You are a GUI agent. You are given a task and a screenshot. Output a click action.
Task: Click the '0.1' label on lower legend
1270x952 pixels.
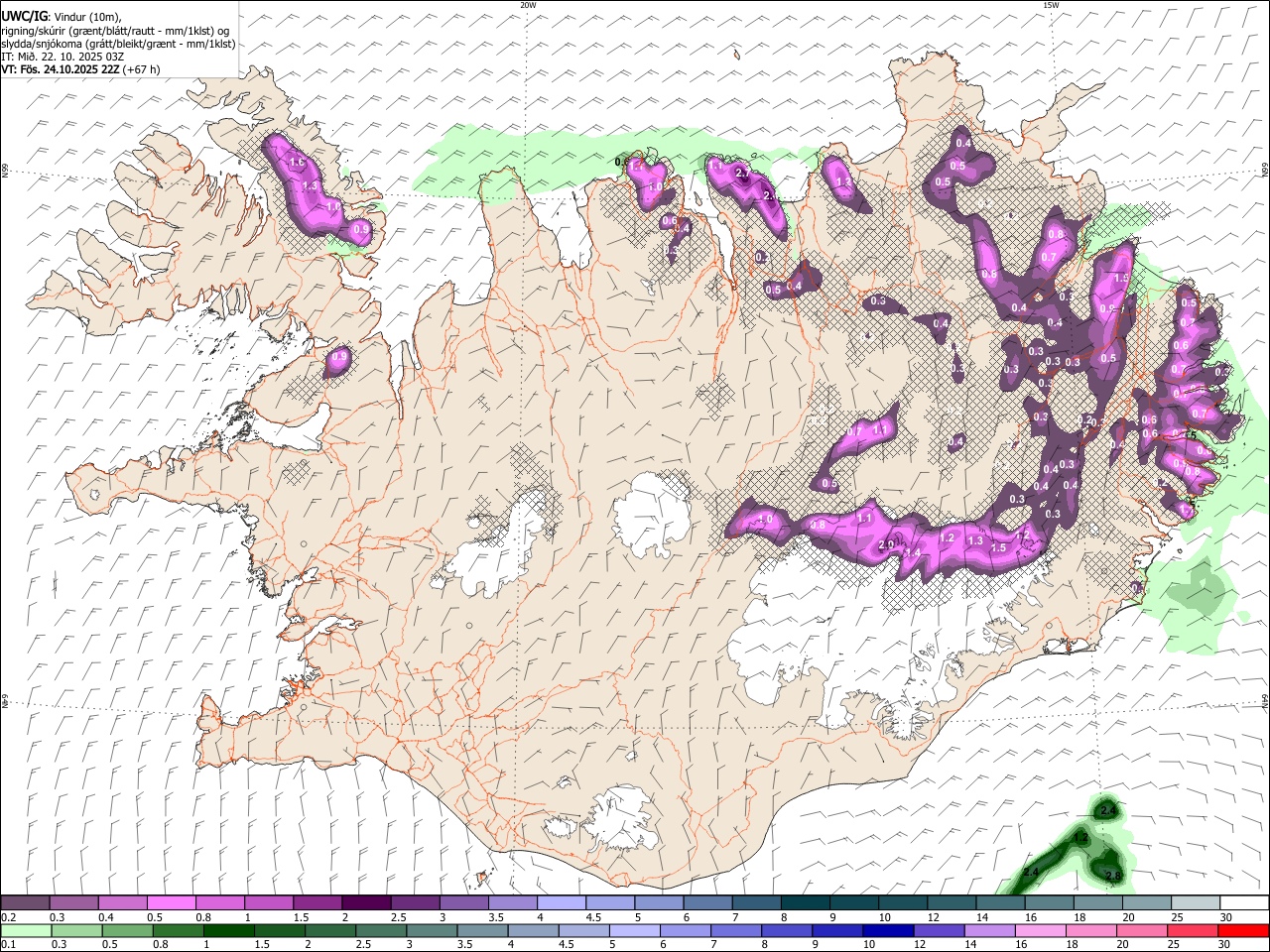click(x=9, y=945)
